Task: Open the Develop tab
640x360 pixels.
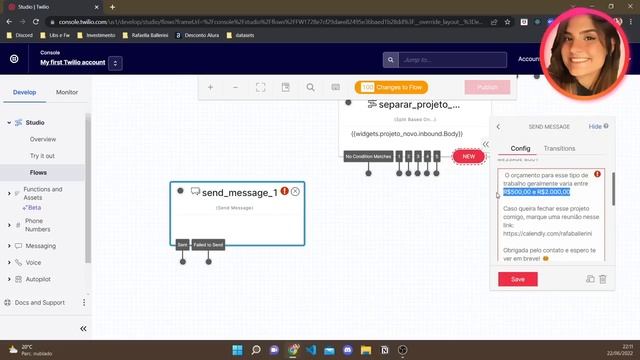Action: tap(24, 92)
